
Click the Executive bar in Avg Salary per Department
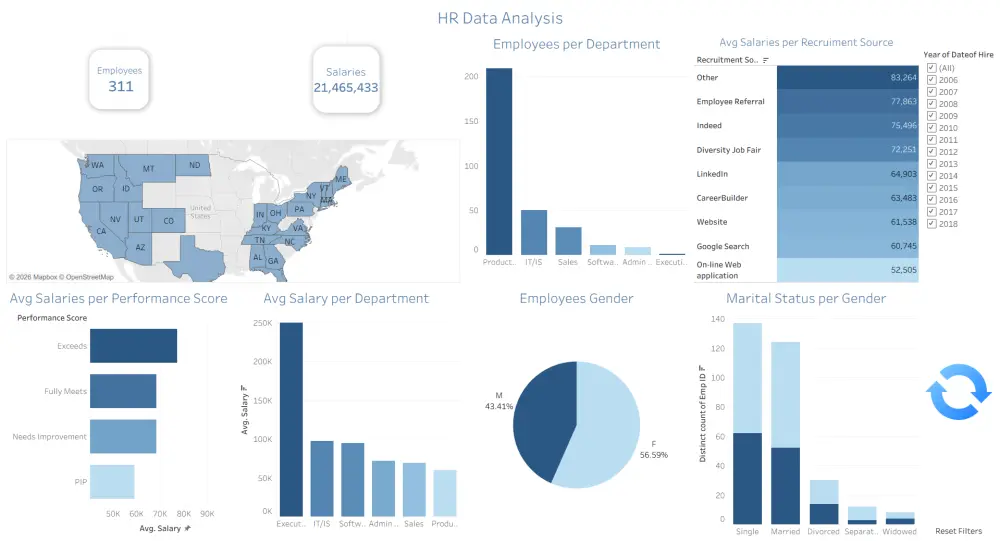[x=291, y=419]
